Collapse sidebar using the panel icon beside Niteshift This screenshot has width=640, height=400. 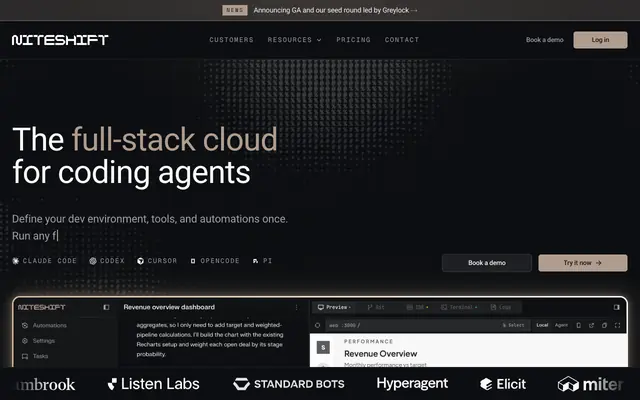click(106, 307)
